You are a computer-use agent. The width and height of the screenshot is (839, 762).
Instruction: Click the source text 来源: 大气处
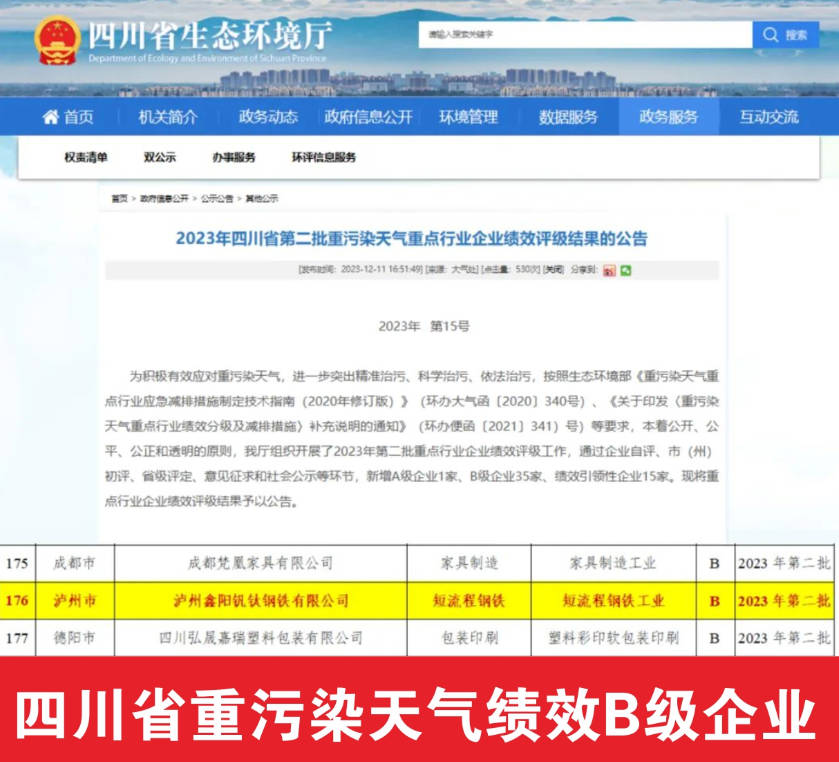452,270
